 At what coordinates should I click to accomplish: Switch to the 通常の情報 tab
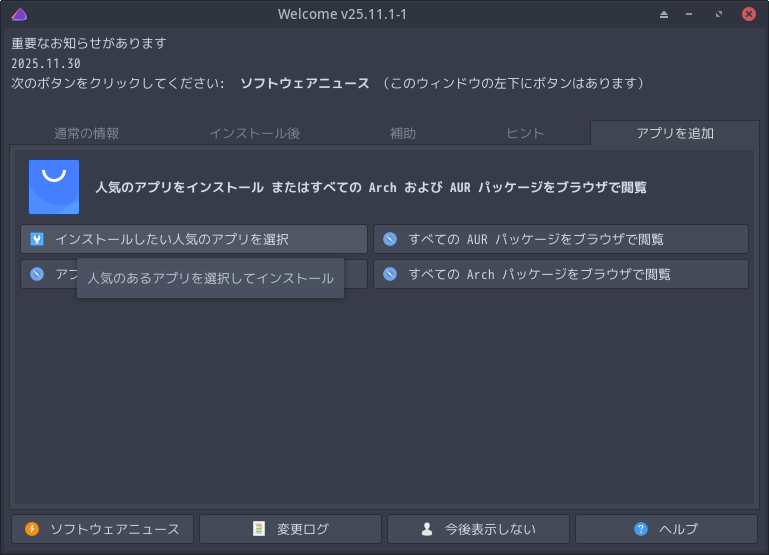point(87,133)
